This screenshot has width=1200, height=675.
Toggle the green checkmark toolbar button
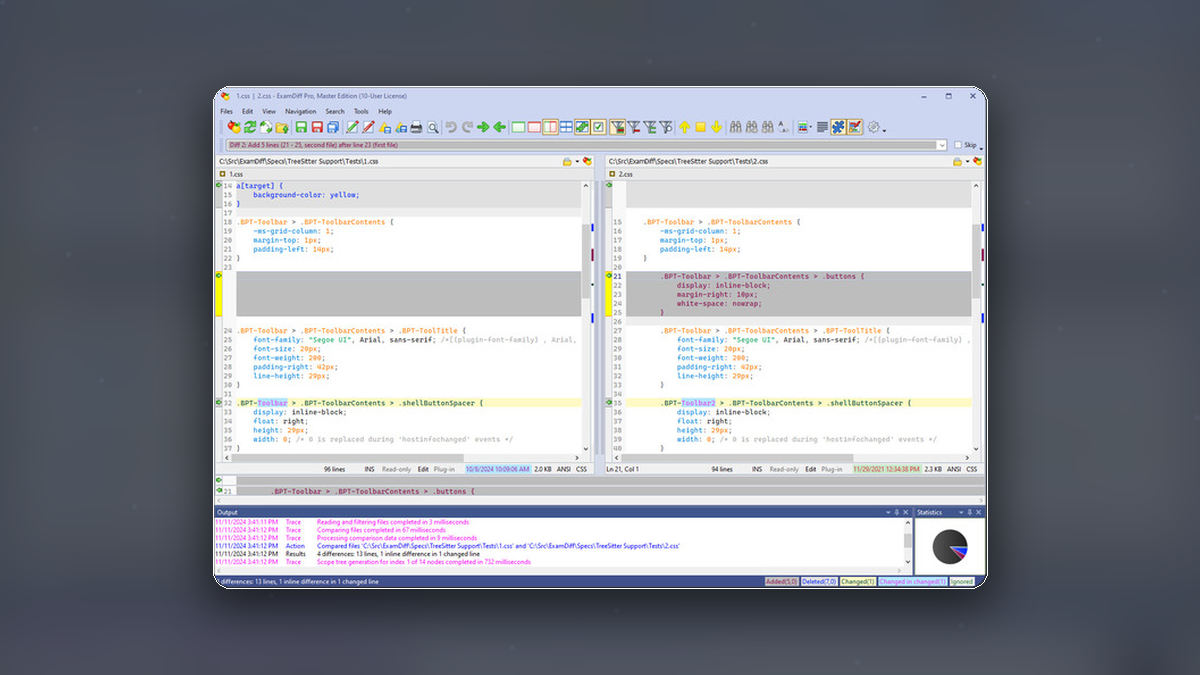click(x=599, y=127)
